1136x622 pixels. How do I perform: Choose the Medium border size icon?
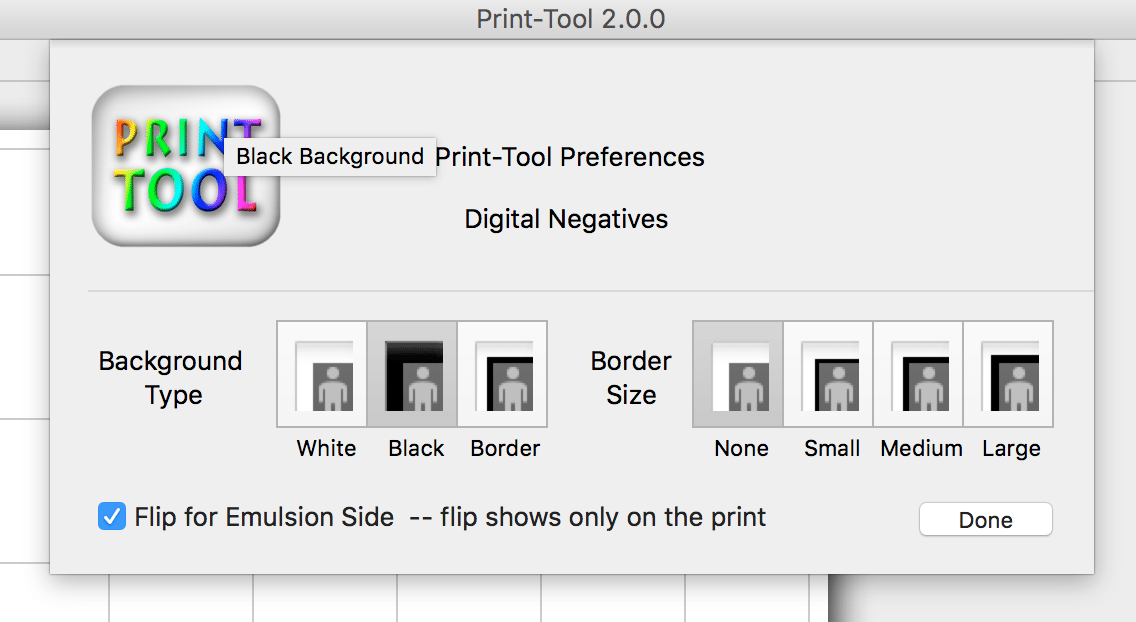[918, 374]
